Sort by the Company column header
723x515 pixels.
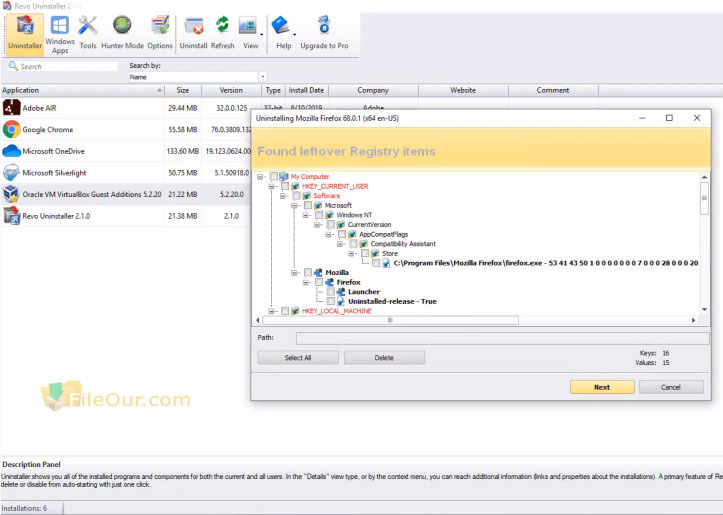(x=373, y=90)
